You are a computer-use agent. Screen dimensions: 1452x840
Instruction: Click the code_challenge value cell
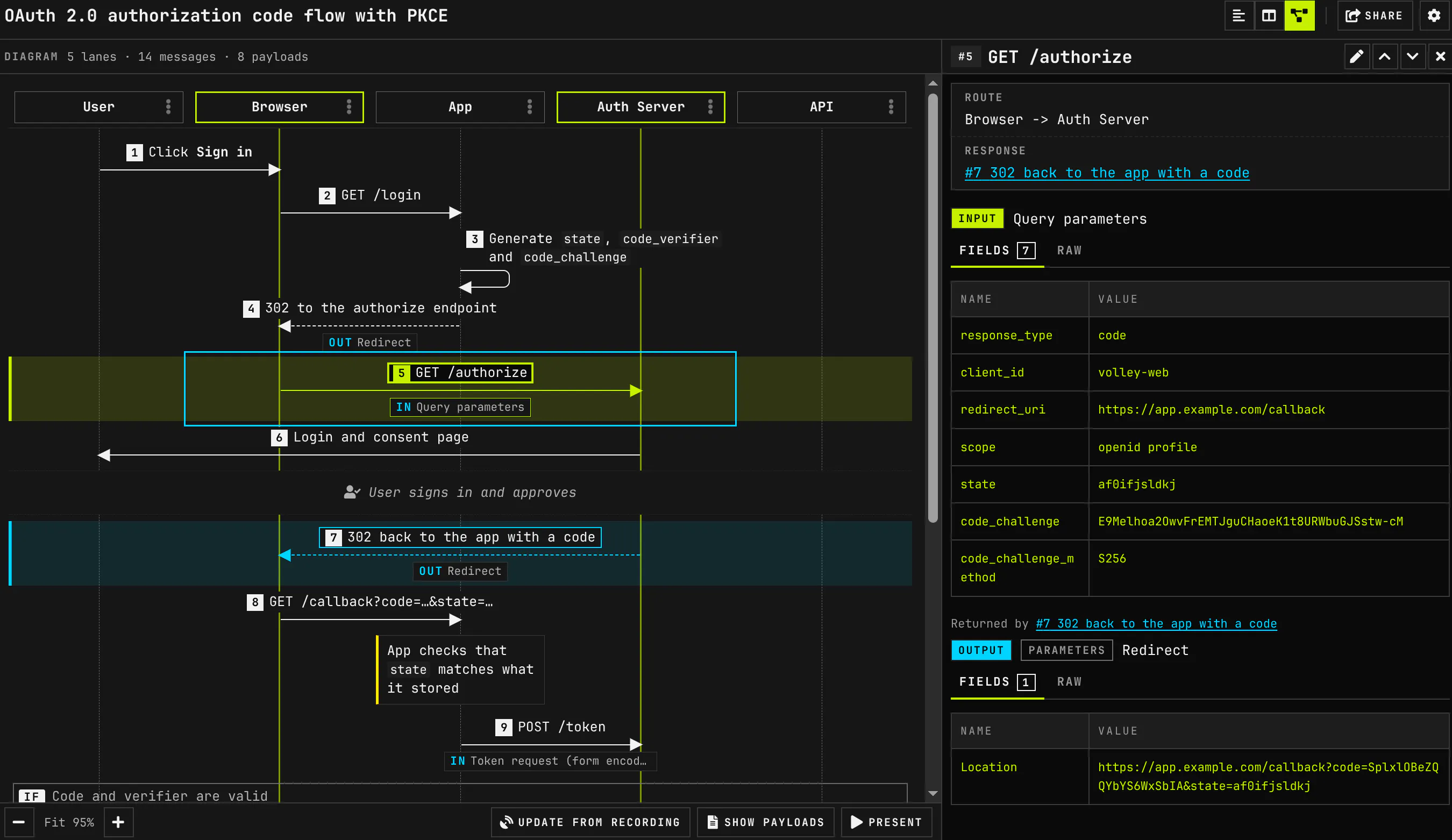1268,522
